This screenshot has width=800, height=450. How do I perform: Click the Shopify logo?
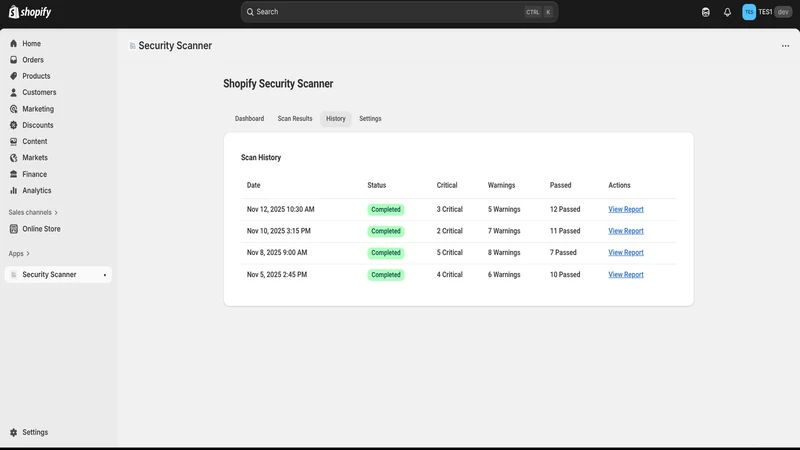tap(30, 12)
